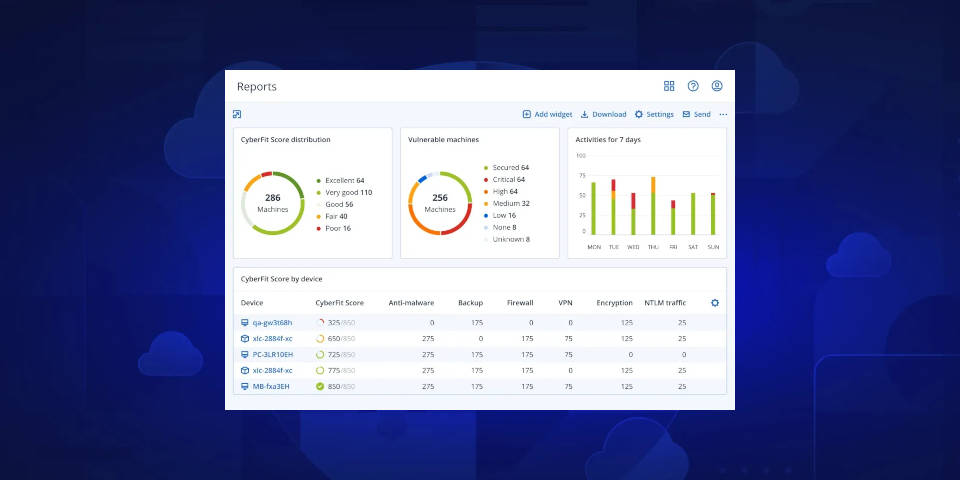Viewport: 960px width, 480px height.
Task: Open the three-dot more options menu
Action: click(x=723, y=114)
